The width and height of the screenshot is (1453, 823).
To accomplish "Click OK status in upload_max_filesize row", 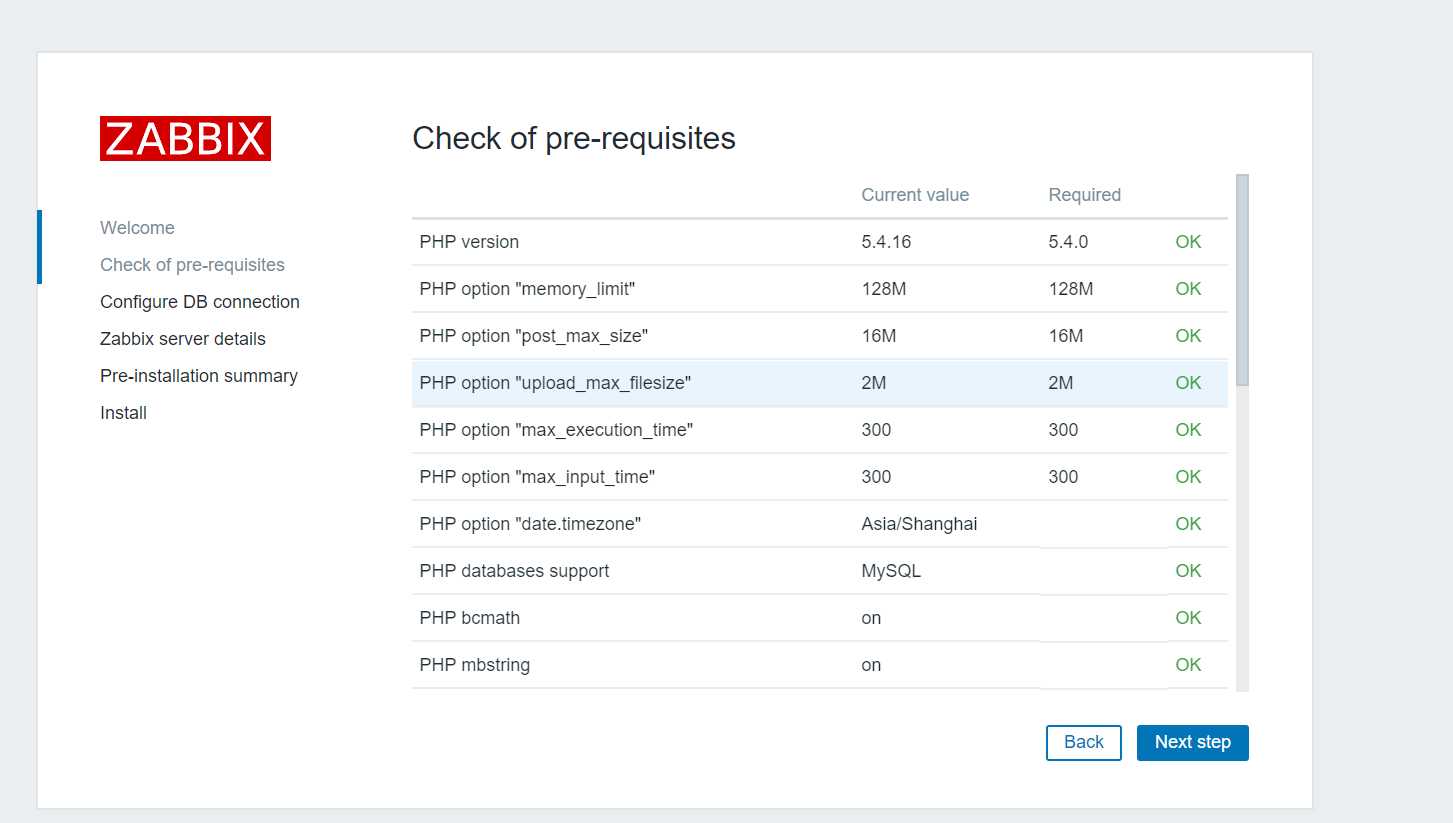I will click(1188, 383).
